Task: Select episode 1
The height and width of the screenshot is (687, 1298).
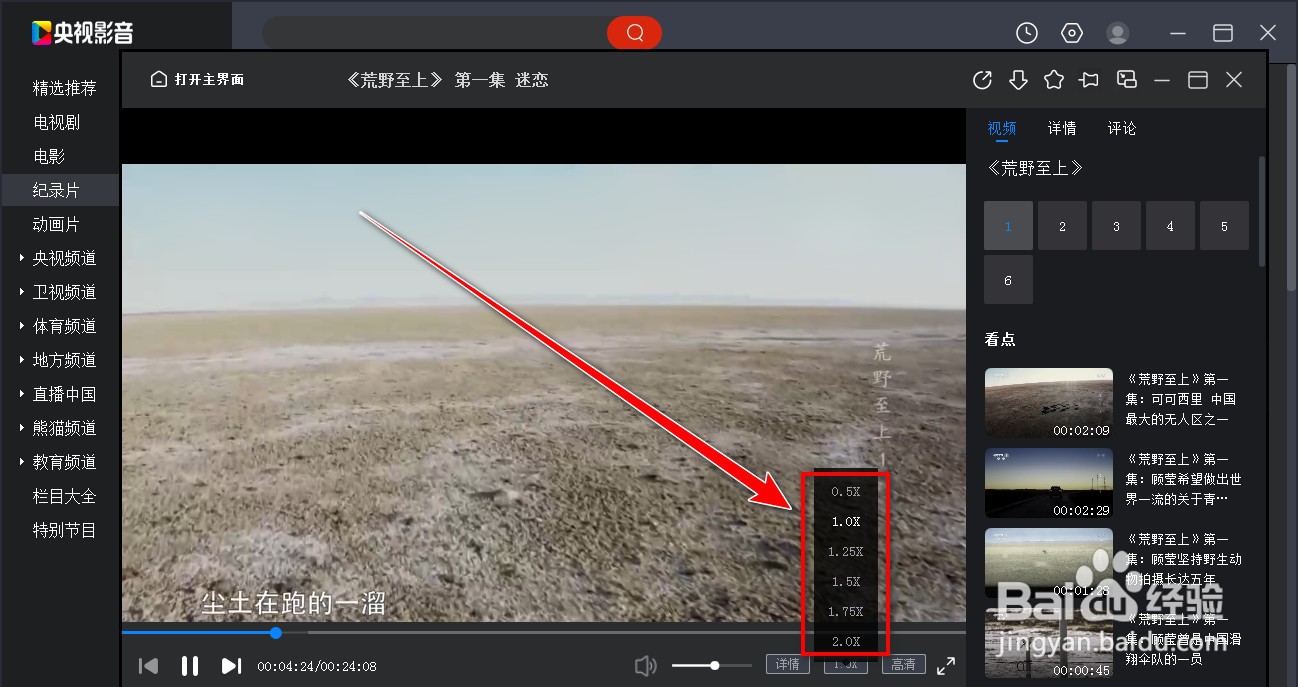Action: (1008, 226)
